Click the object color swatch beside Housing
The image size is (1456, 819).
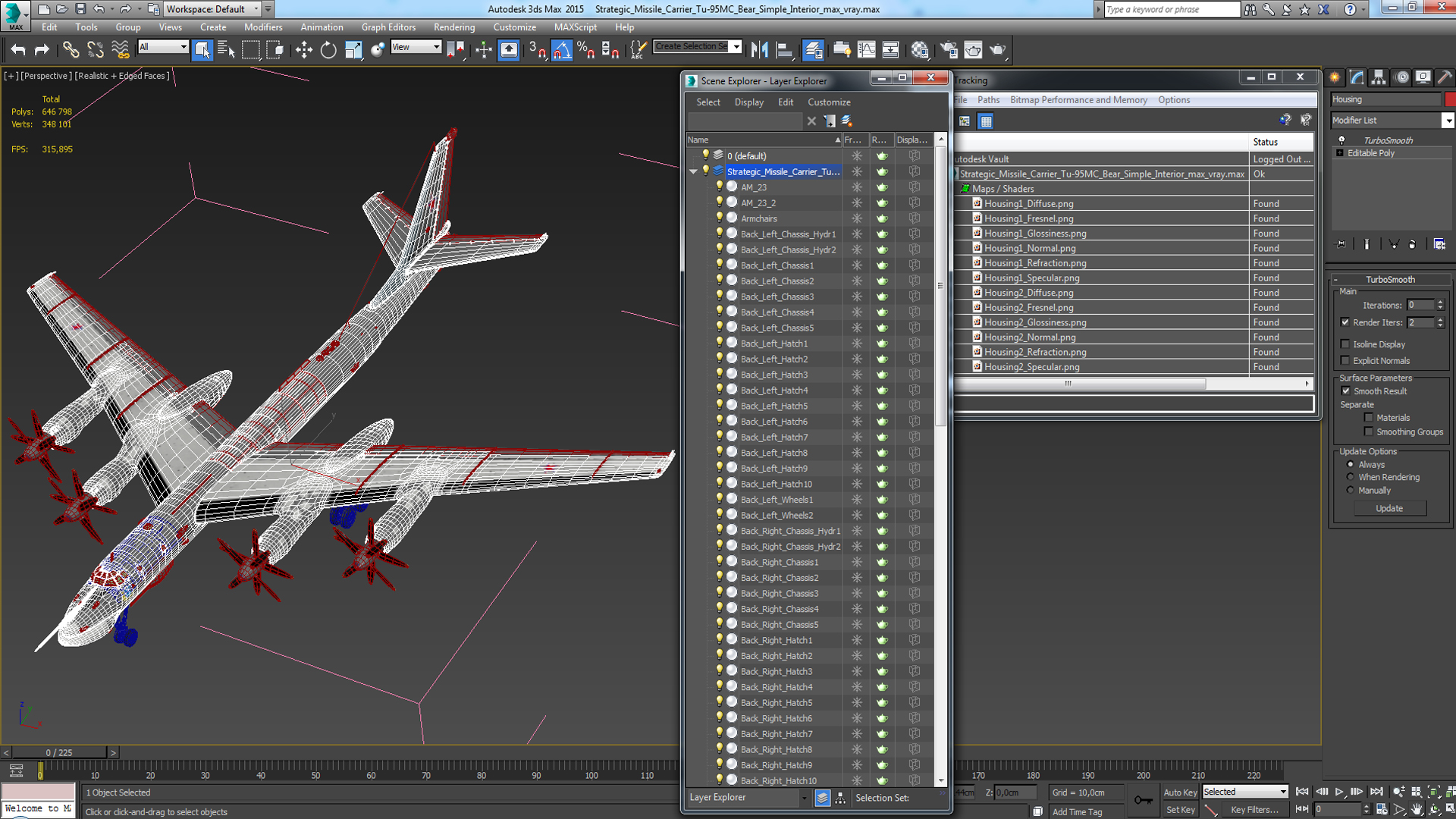(1450, 99)
